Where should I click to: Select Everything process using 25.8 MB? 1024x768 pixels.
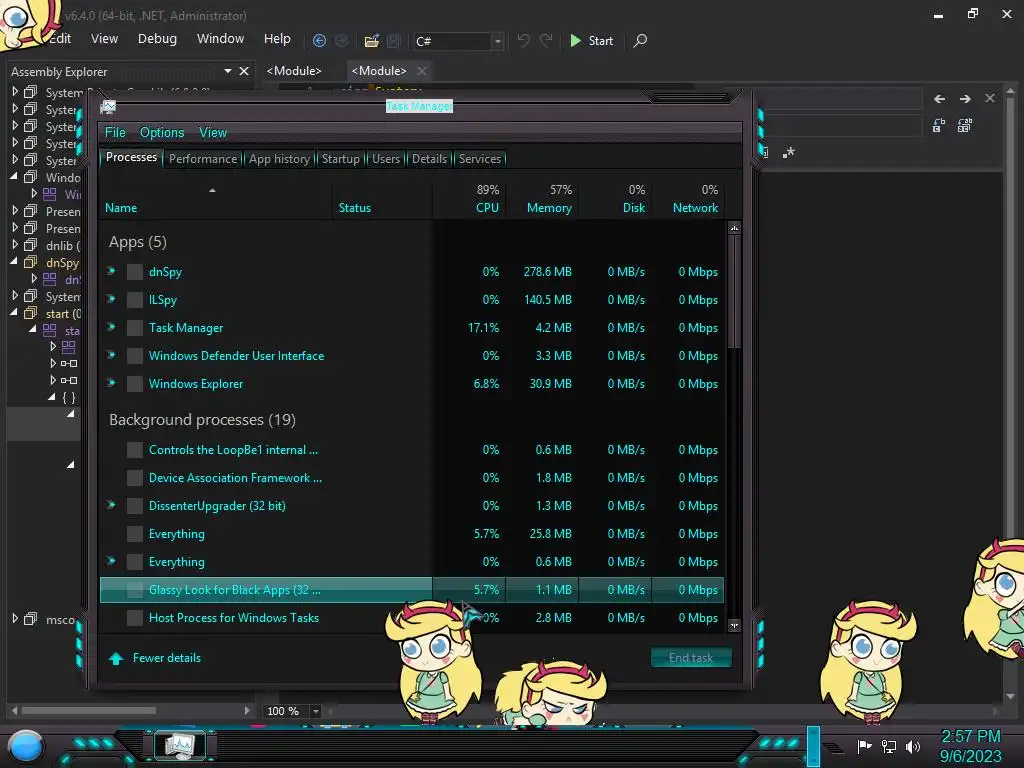click(x=411, y=534)
